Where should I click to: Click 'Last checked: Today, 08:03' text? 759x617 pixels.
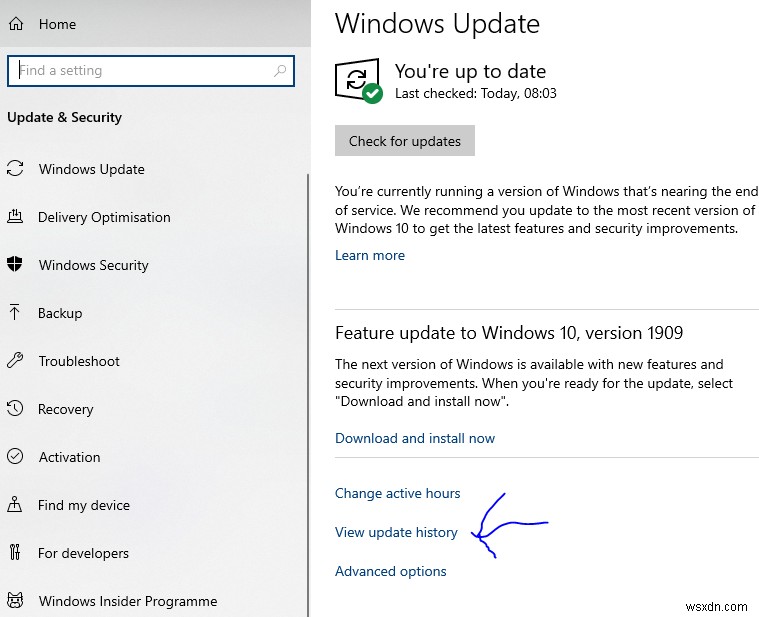(x=476, y=93)
